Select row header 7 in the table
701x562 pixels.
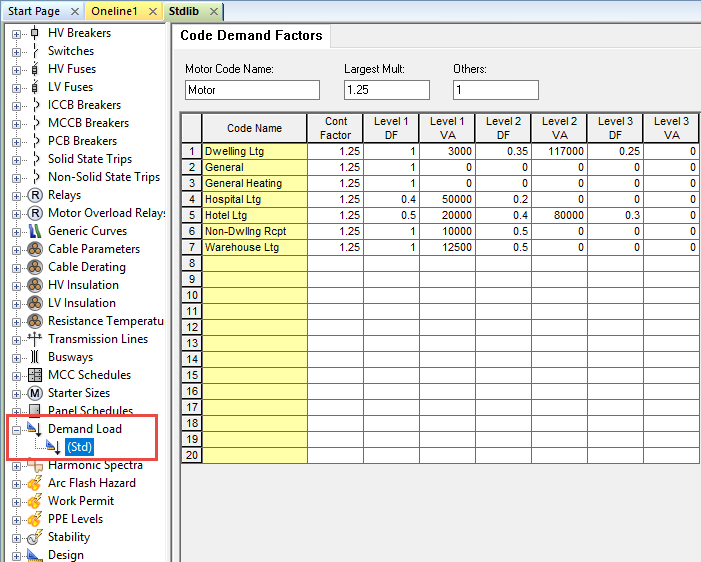tap(191, 247)
